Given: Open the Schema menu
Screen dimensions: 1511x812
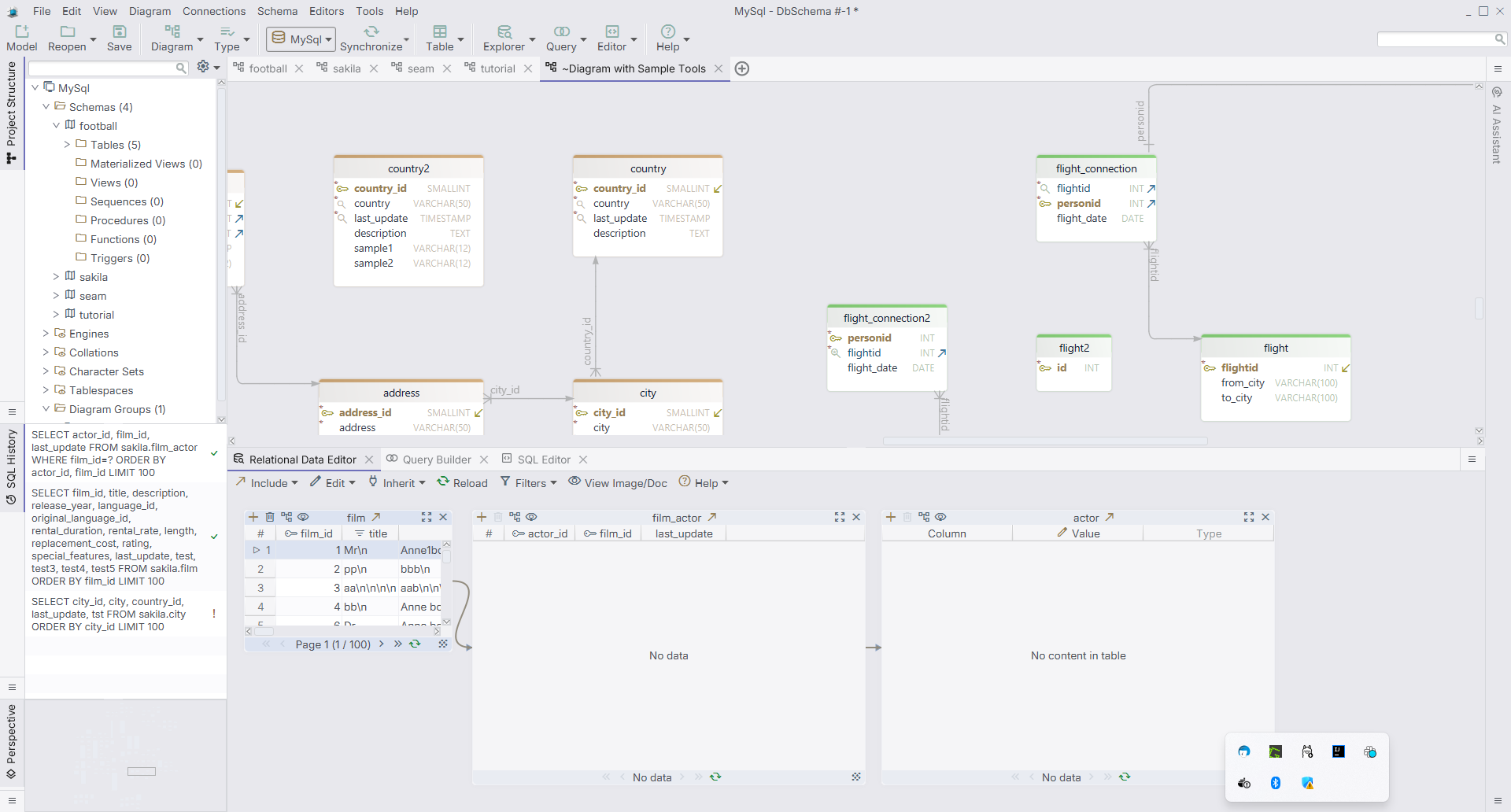Looking at the screenshot, I should (x=277, y=11).
